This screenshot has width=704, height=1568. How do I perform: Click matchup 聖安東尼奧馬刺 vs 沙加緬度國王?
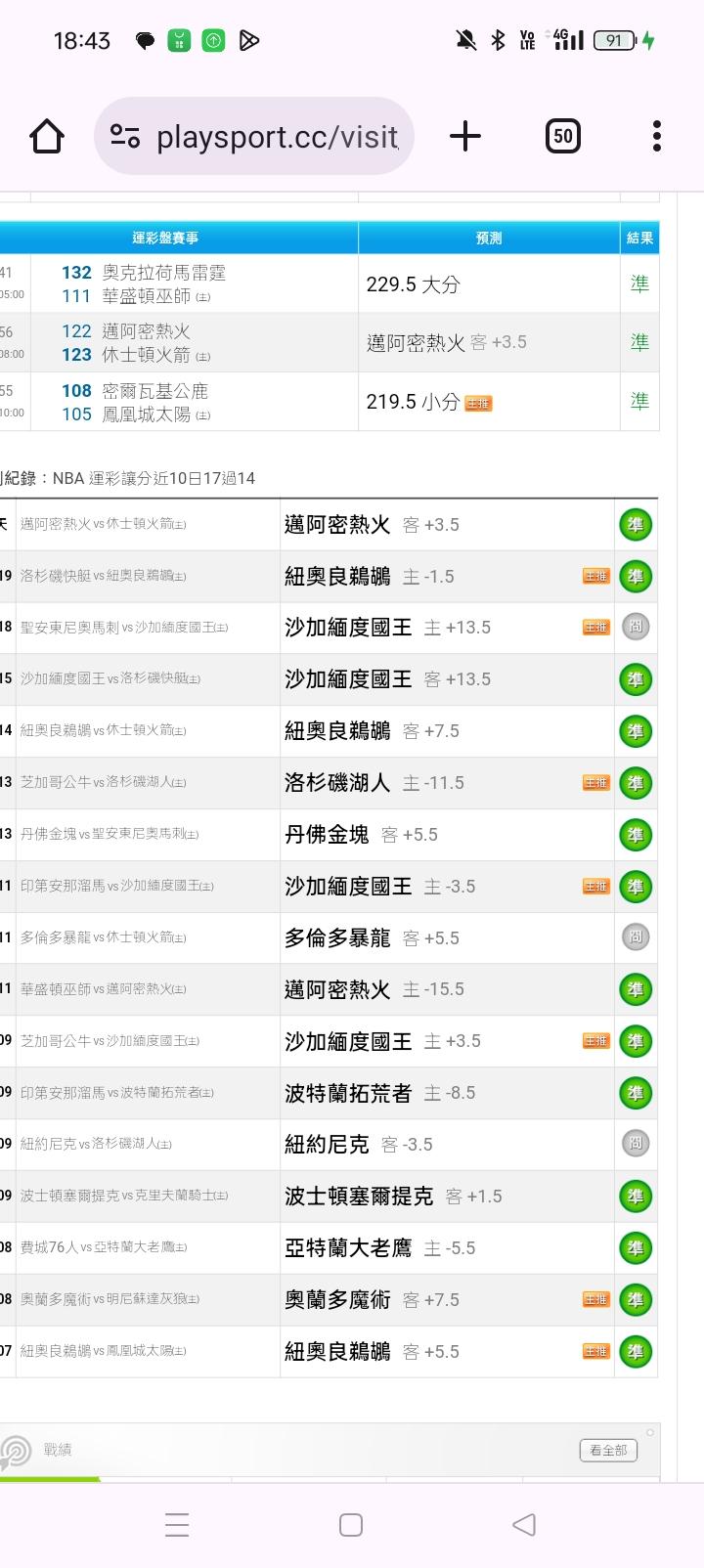coord(124,628)
